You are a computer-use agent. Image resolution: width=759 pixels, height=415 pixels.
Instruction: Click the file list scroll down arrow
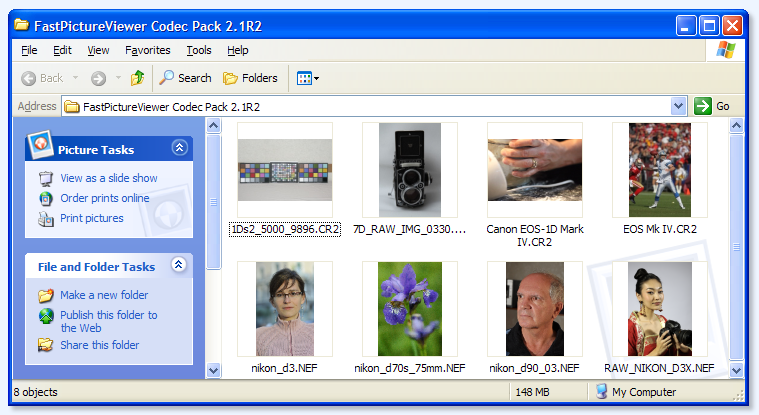[x=736, y=370]
